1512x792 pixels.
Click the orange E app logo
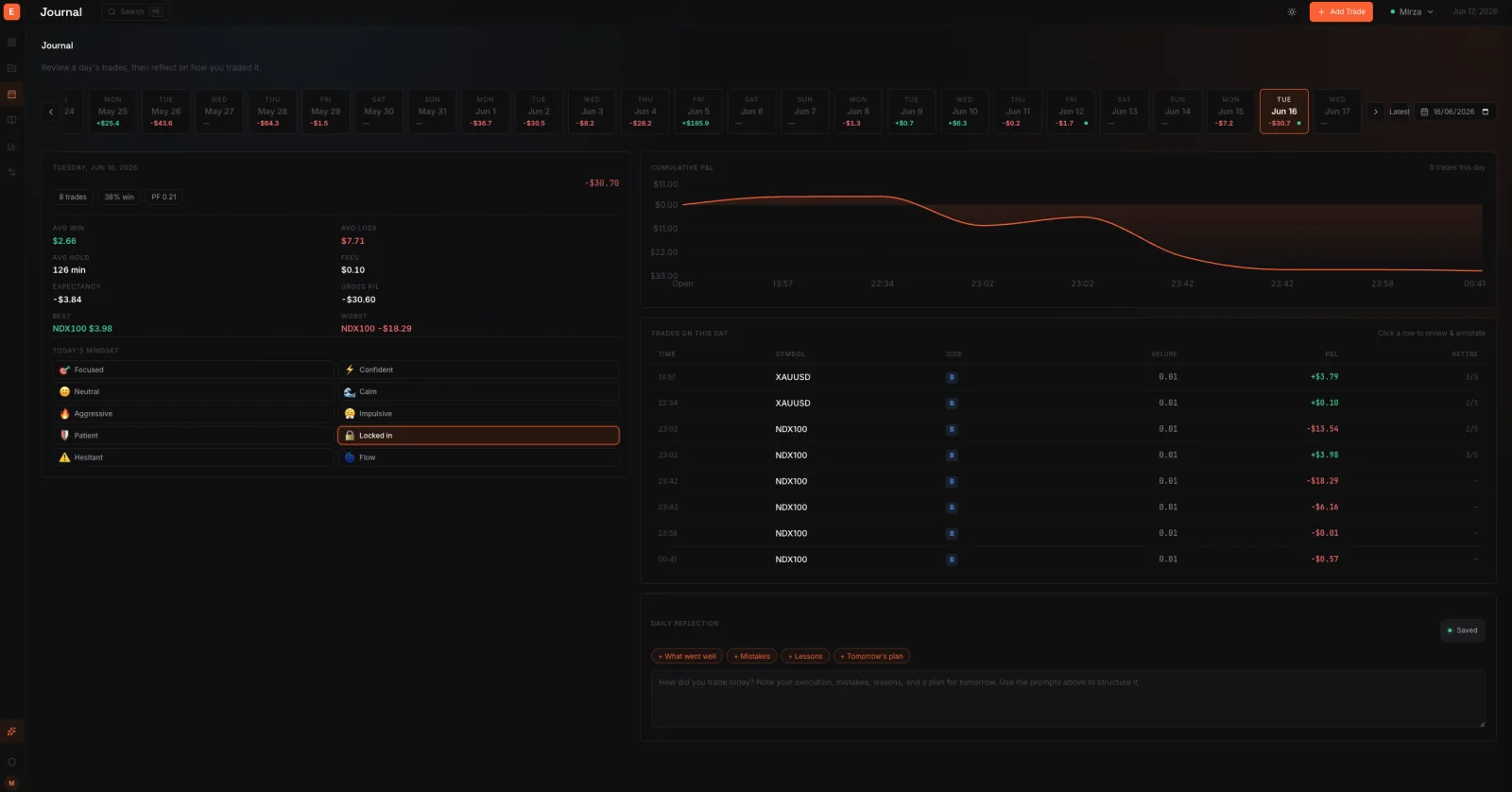11,11
